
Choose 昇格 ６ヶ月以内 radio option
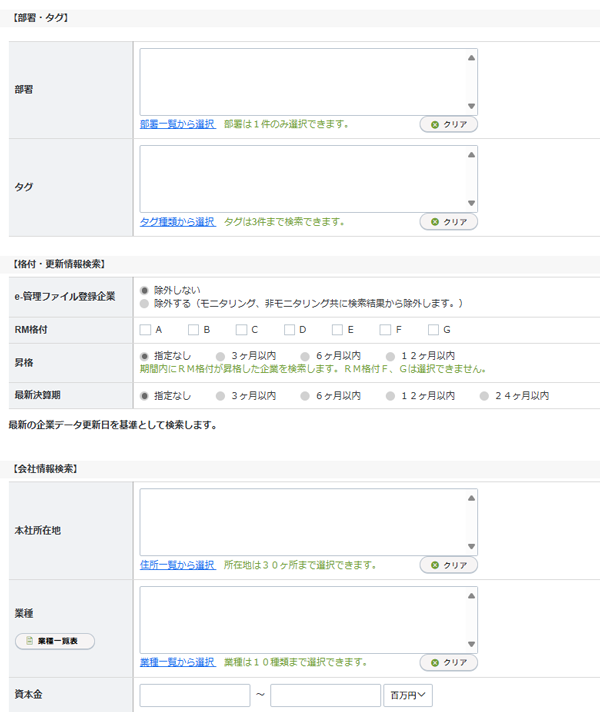306,356
